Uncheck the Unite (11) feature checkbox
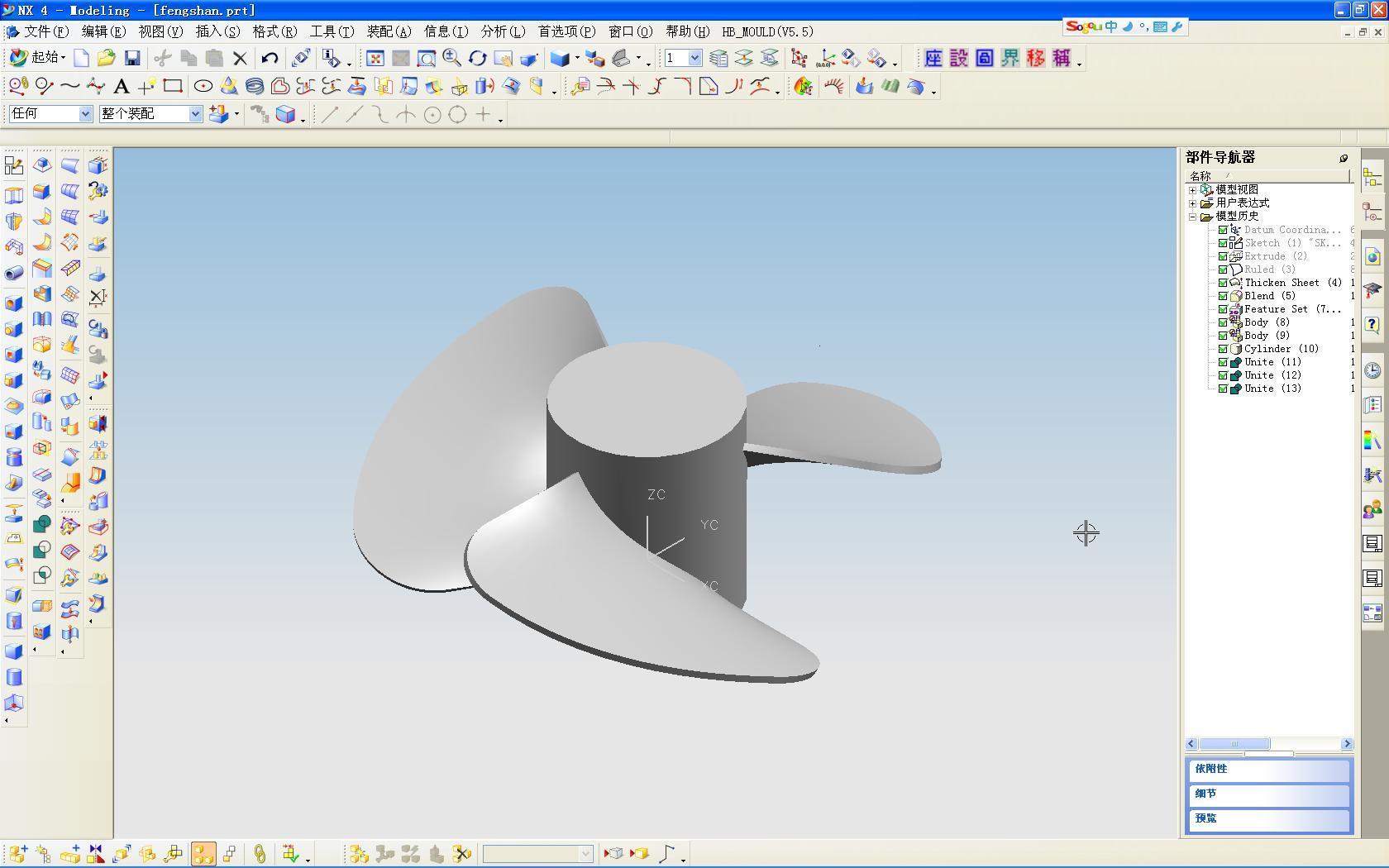1389x868 pixels. coord(1223,362)
